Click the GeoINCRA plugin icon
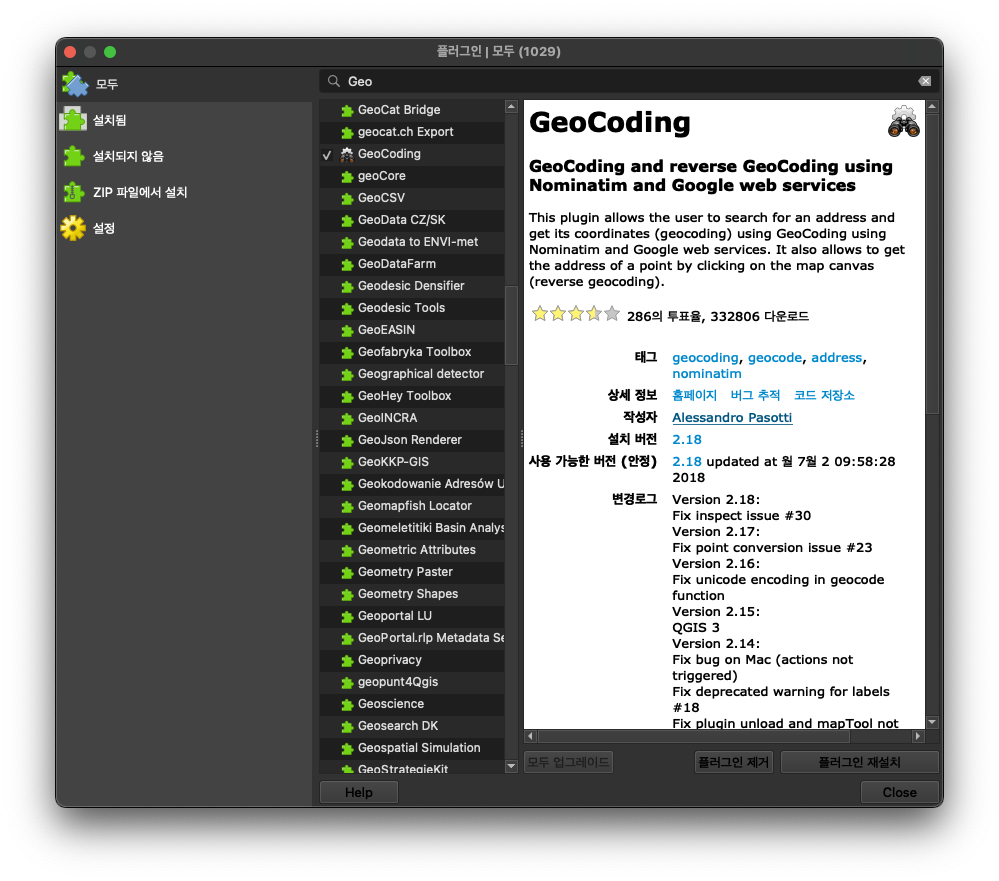 pyautogui.click(x=347, y=419)
